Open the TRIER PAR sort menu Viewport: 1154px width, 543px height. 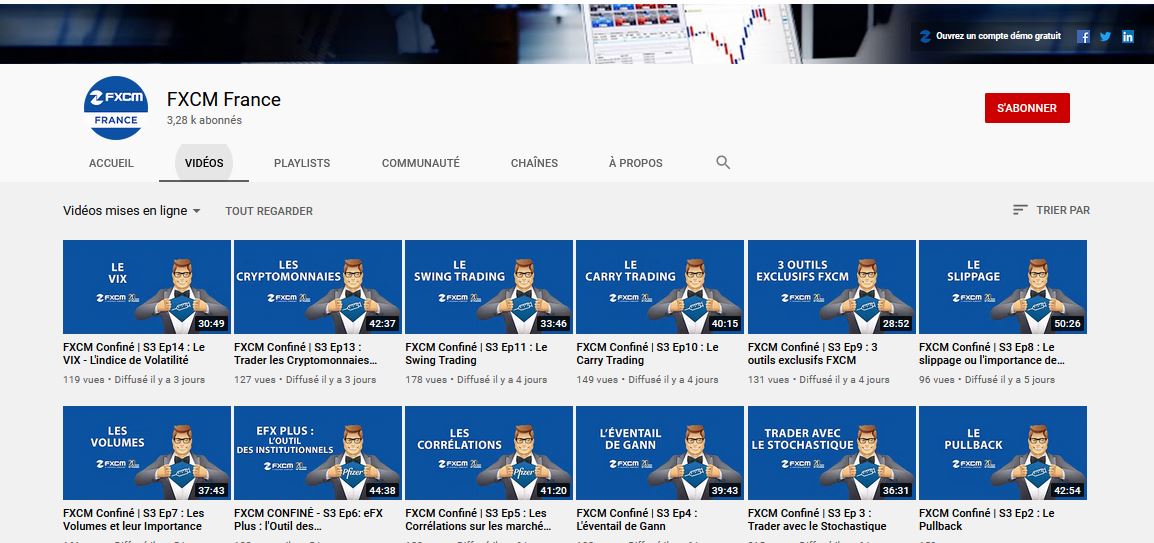[1051, 210]
